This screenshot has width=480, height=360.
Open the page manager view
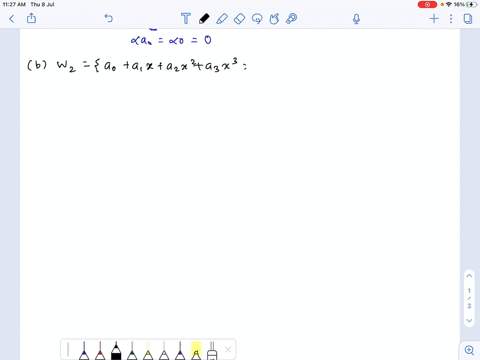tap(468, 19)
